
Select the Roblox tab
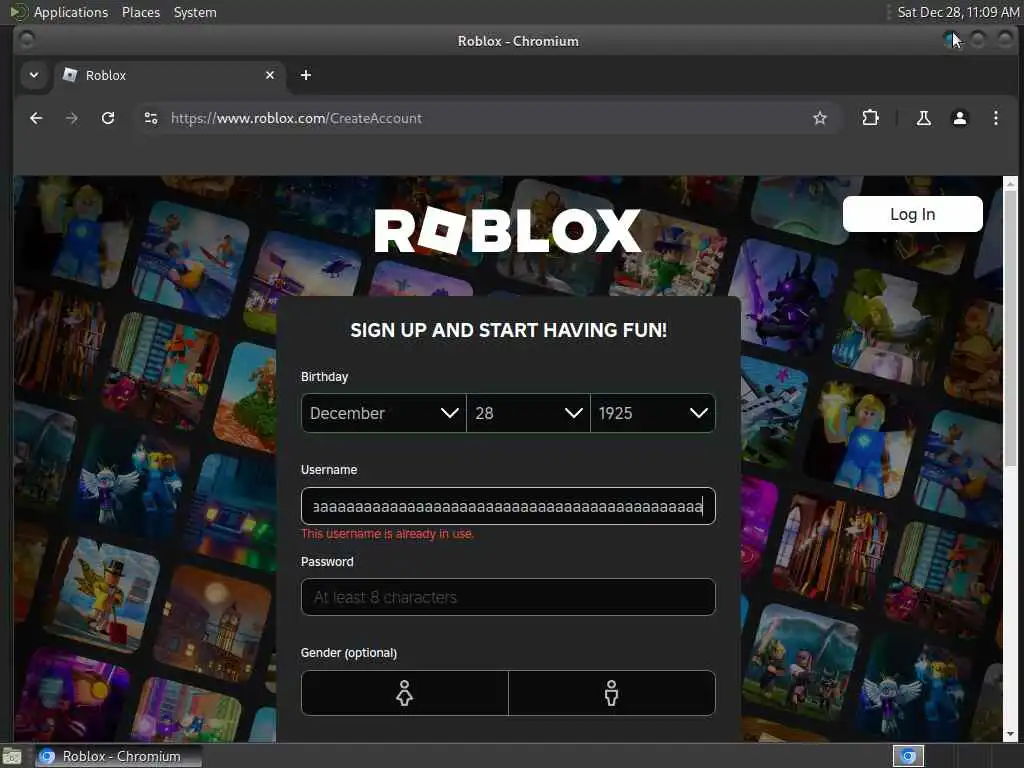[170, 75]
